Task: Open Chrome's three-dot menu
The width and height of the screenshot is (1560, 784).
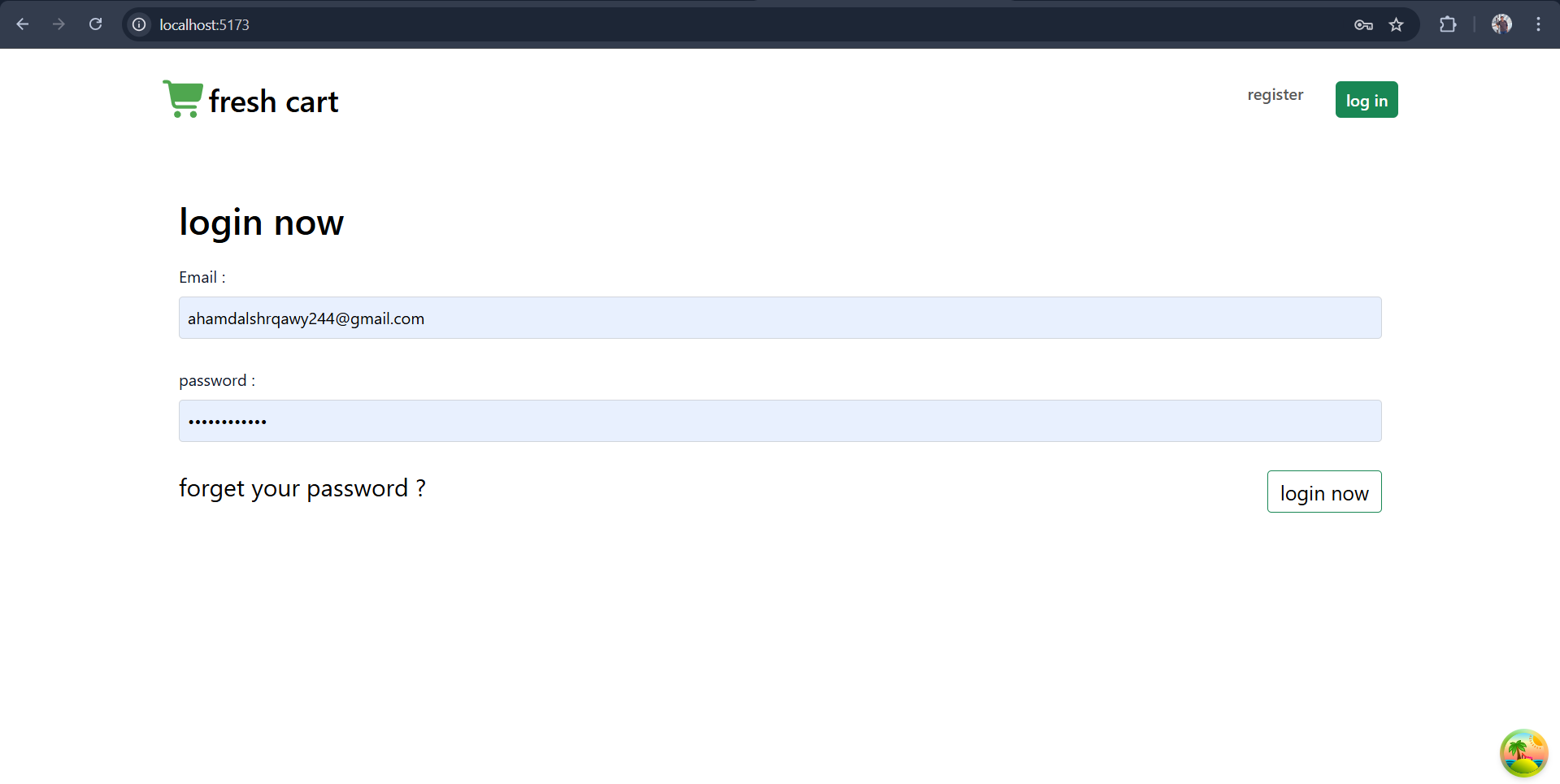Action: 1538,24
